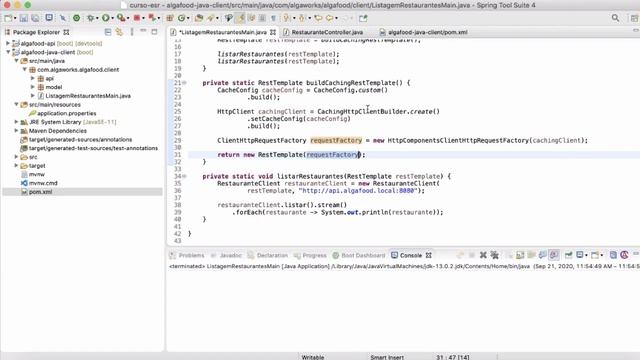This screenshot has width=640, height=360.
Task: Collapse the com.algaworks.algafood.client package
Action: pyautogui.click(x=24, y=69)
